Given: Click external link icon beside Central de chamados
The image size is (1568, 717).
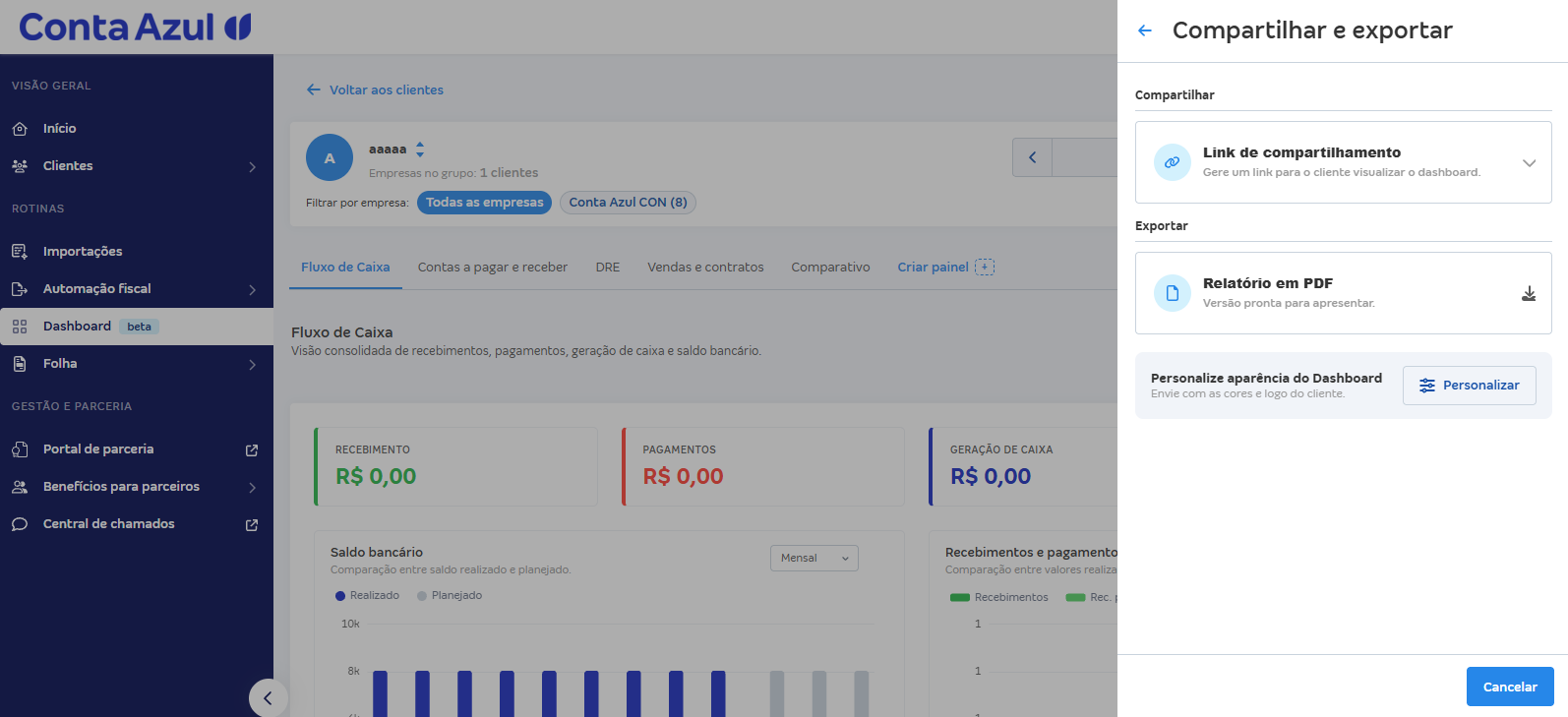Looking at the screenshot, I should tap(252, 524).
